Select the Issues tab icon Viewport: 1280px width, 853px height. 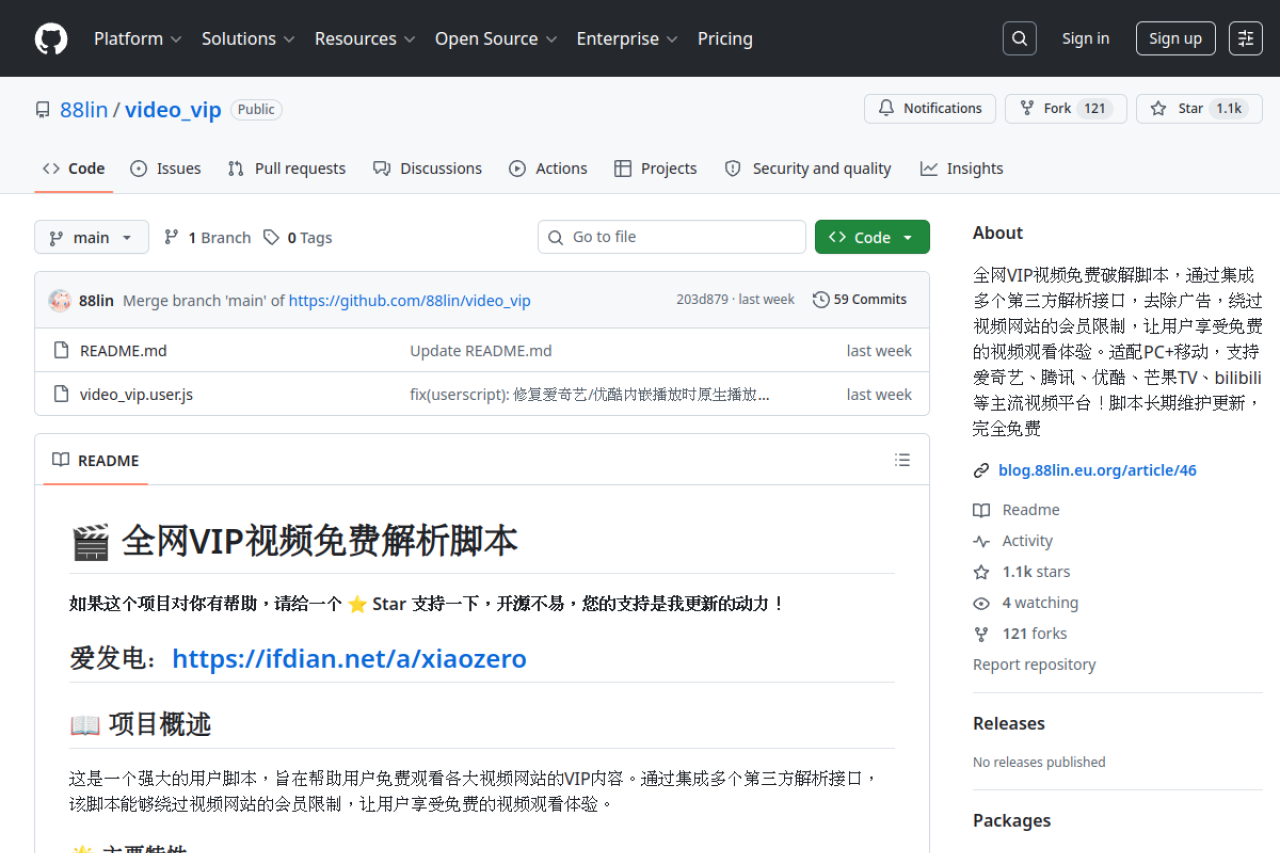click(140, 168)
